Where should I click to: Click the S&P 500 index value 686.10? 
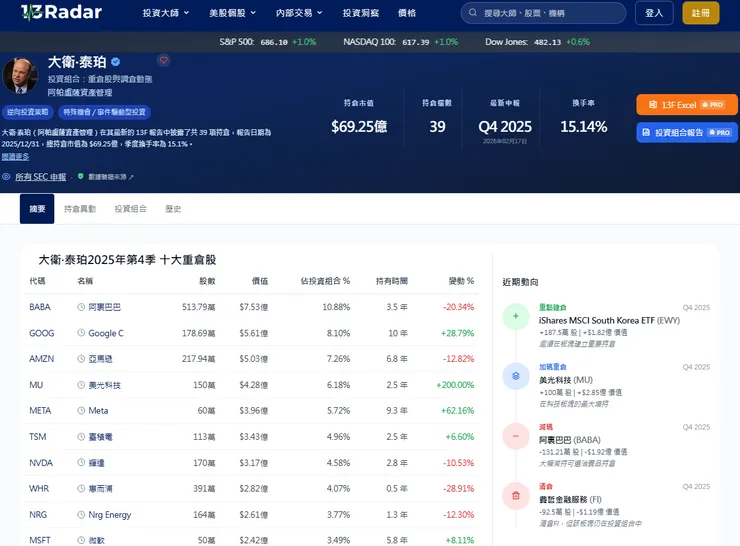[274, 42]
